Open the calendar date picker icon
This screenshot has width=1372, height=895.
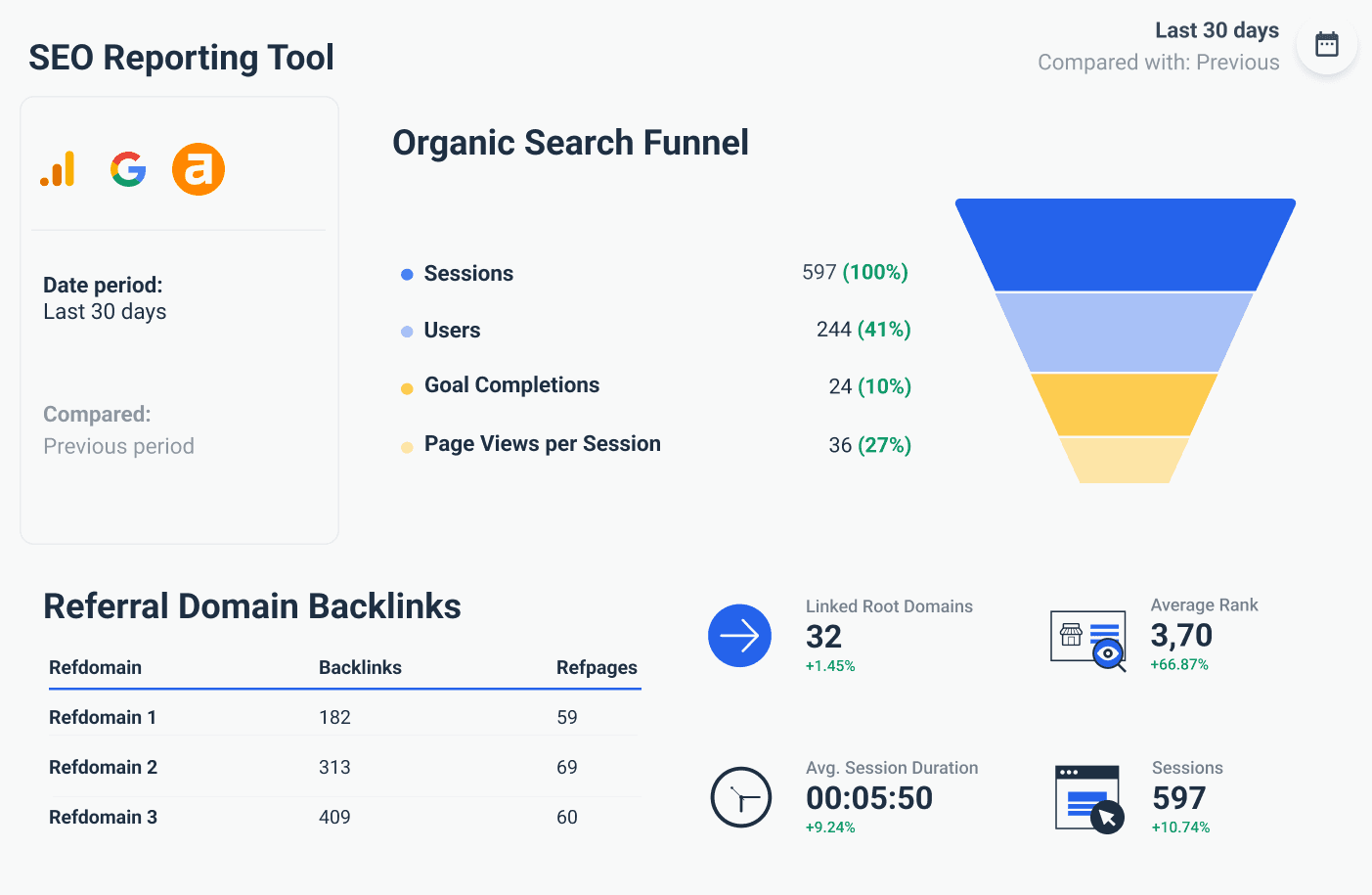[x=1326, y=44]
